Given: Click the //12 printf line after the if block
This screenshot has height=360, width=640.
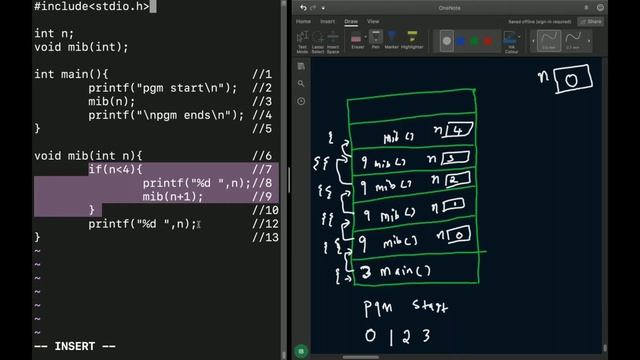Looking at the screenshot, I should coord(142,224).
